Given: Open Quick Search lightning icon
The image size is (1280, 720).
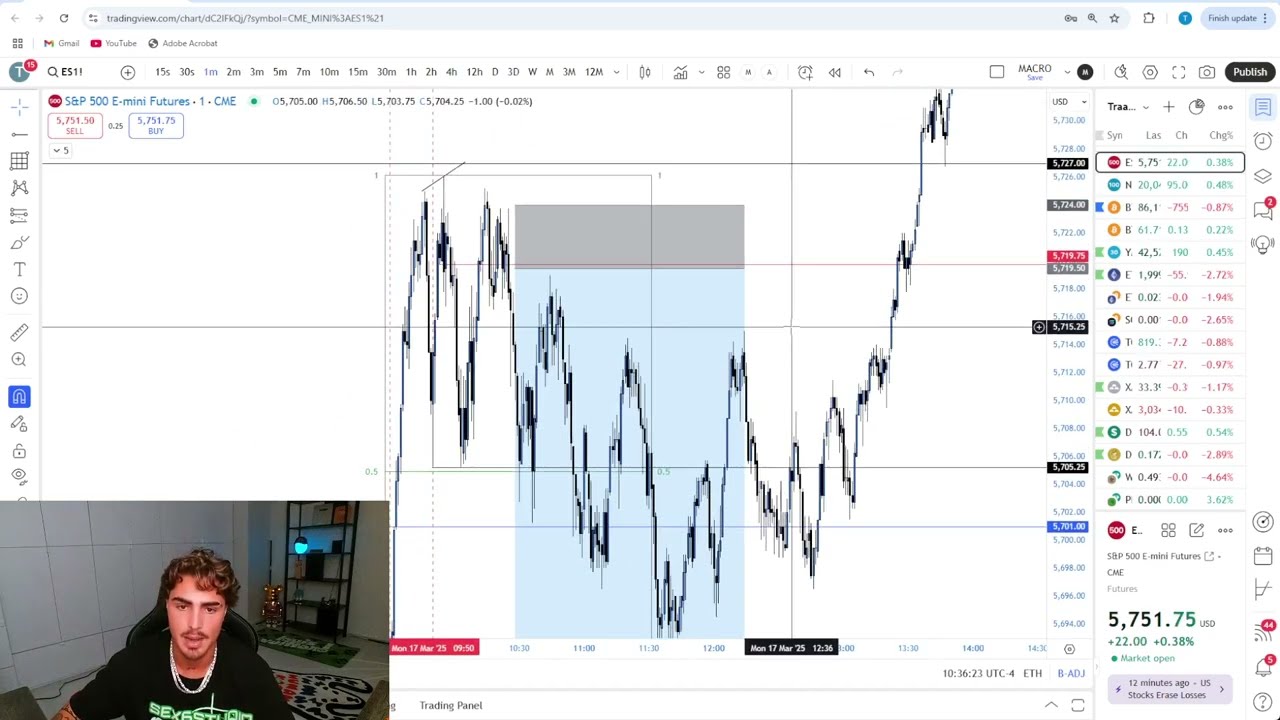Looking at the screenshot, I should [1121, 72].
